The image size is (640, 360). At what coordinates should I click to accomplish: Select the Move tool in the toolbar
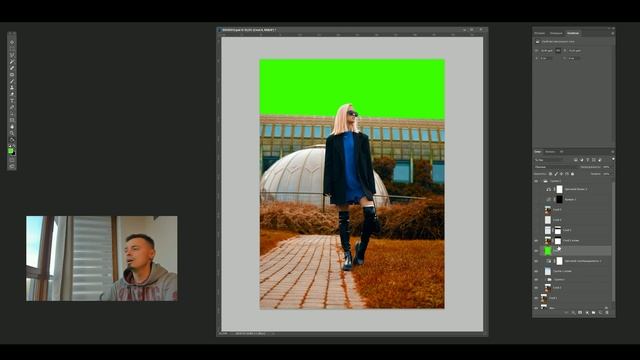(x=12, y=42)
